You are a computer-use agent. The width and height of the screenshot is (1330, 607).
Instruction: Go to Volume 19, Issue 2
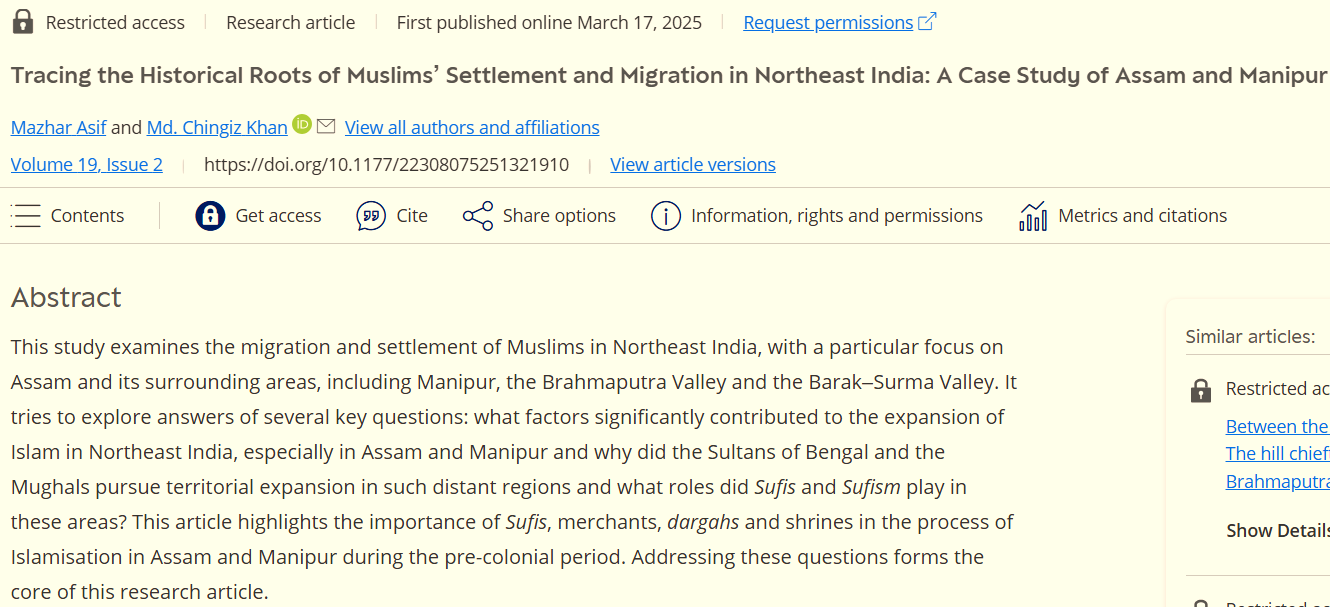[87, 165]
